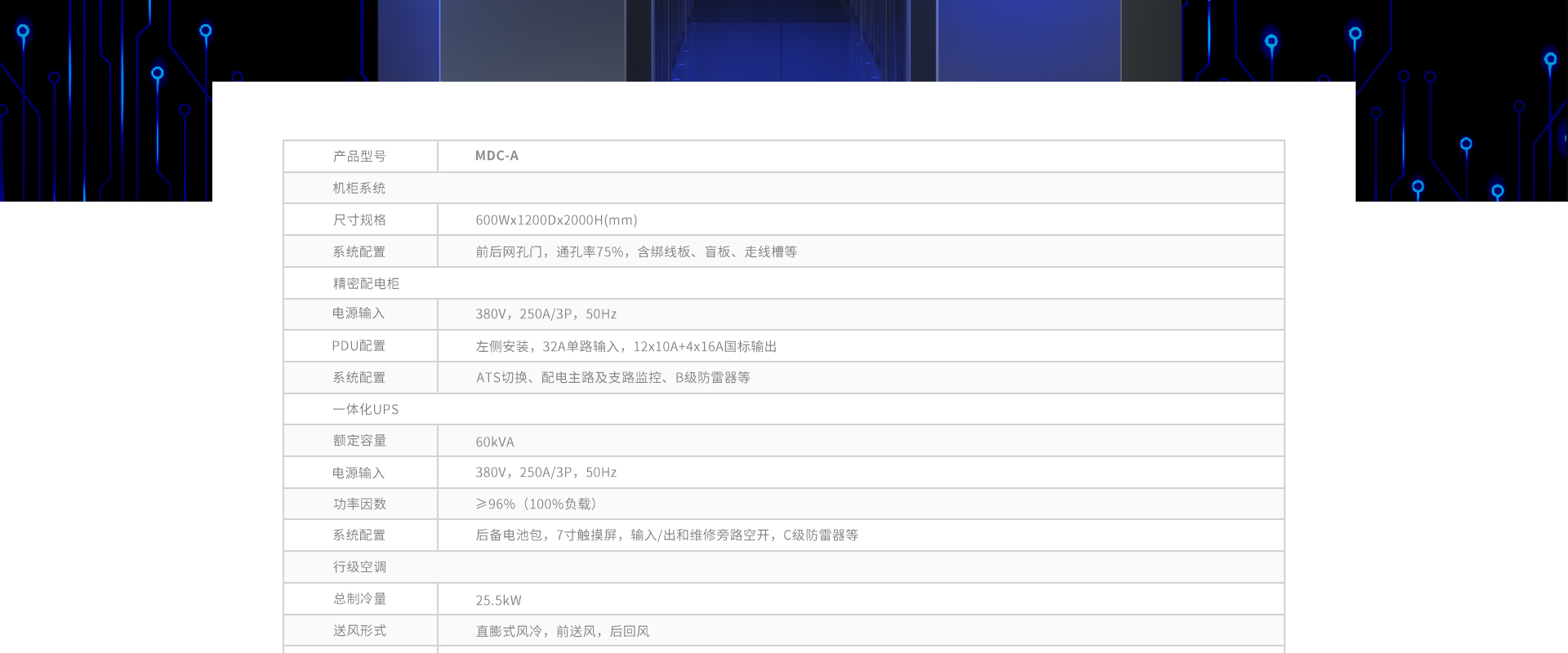1568x653 pixels.
Task: Click the 功率因数 label cell
Action: [x=359, y=504]
